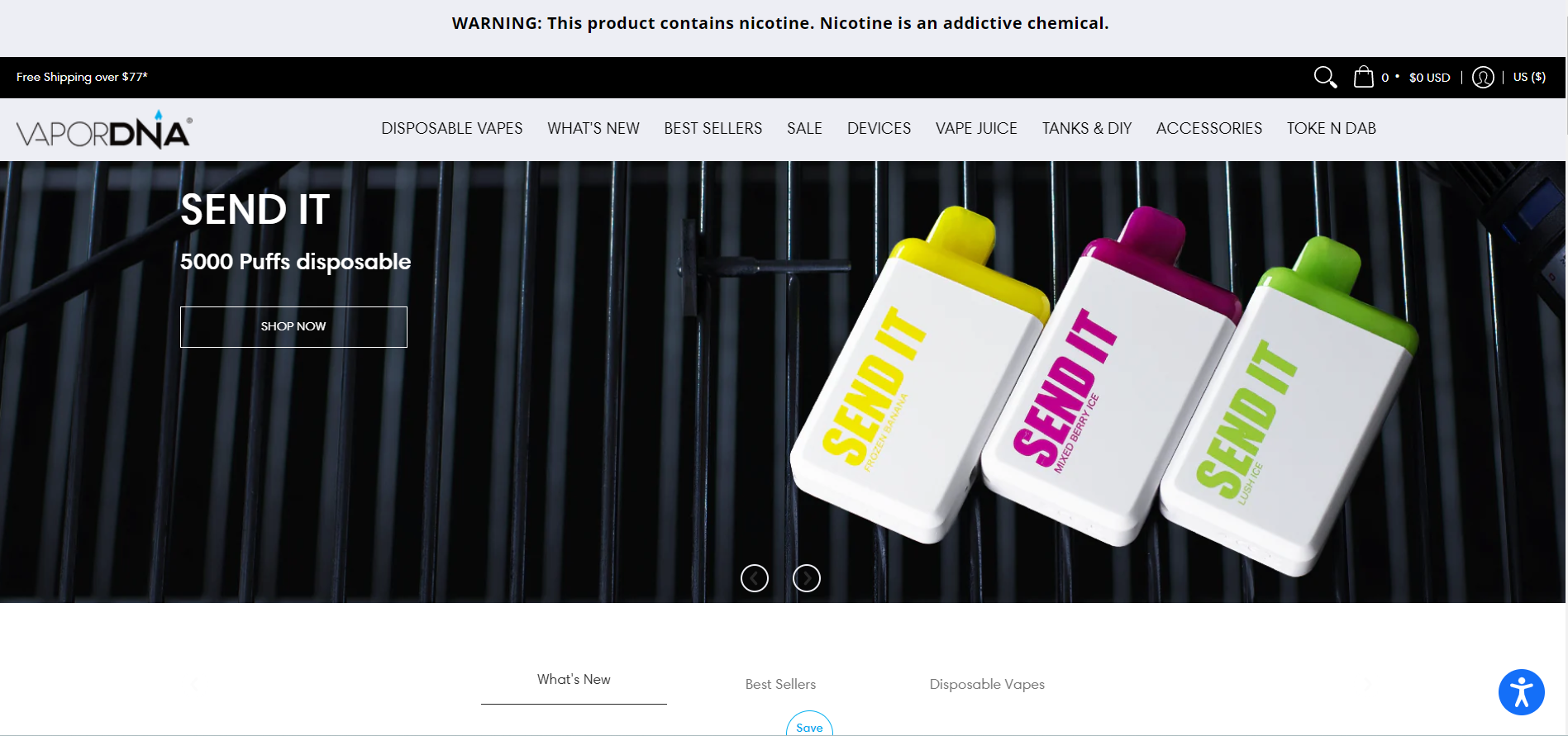Viewport: 1568px width, 736px height.
Task: Go to previous hero slide
Action: [x=755, y=578]
